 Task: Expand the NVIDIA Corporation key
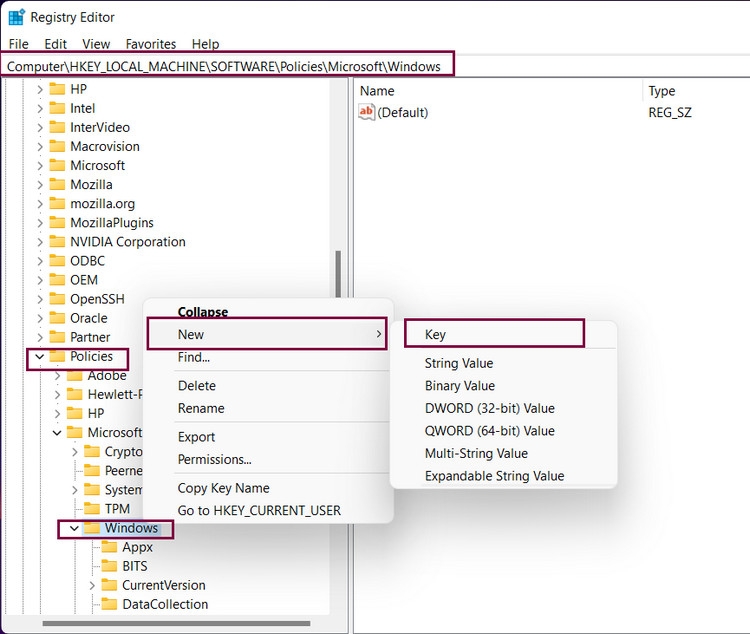(x=40, y=243)
